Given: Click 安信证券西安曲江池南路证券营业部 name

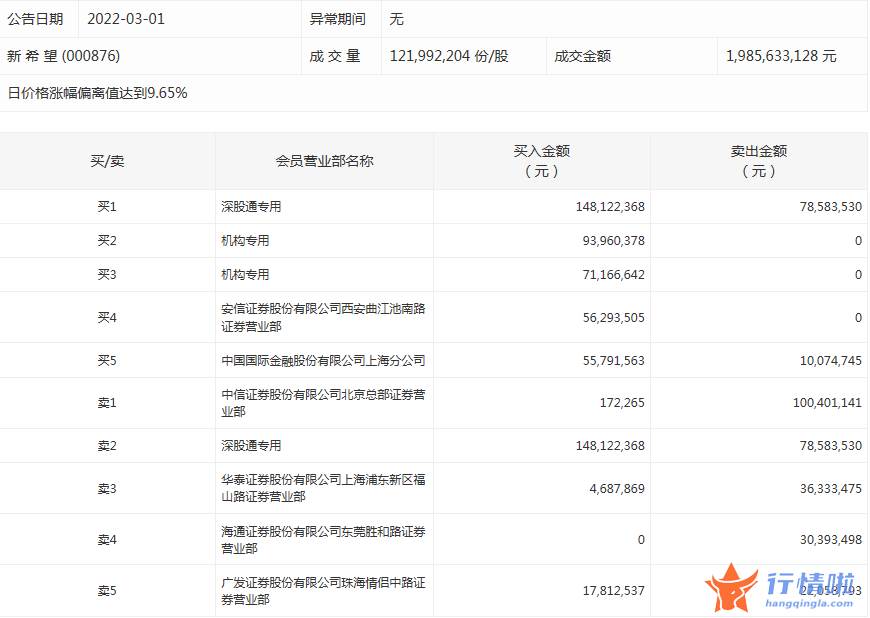Looking at the screenshot, I should point(323,317).
